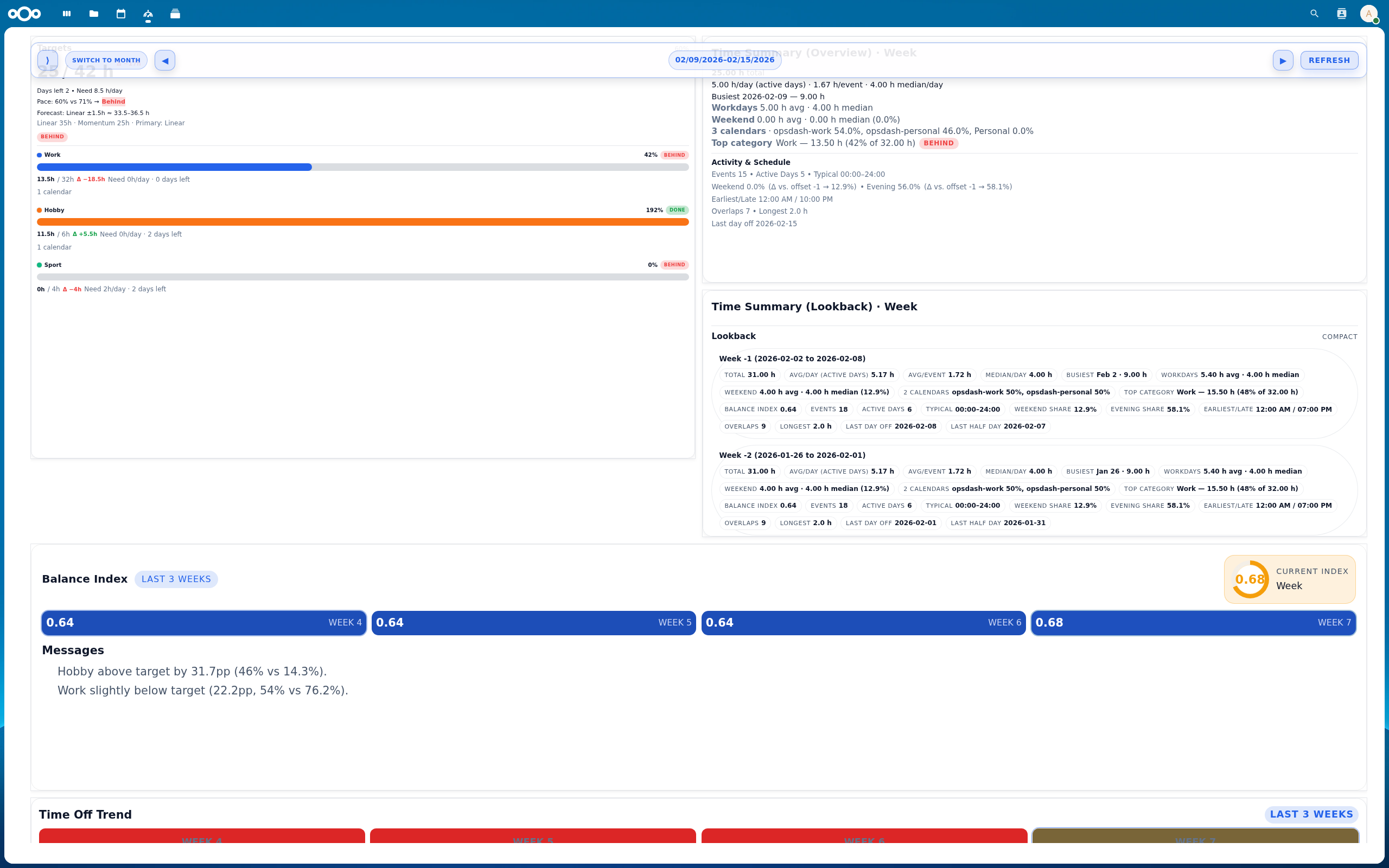Toggle the LAST 3 WEEKS pill for Balance Index
Screen dimensions: 1389x868
[x=176, y=579]
